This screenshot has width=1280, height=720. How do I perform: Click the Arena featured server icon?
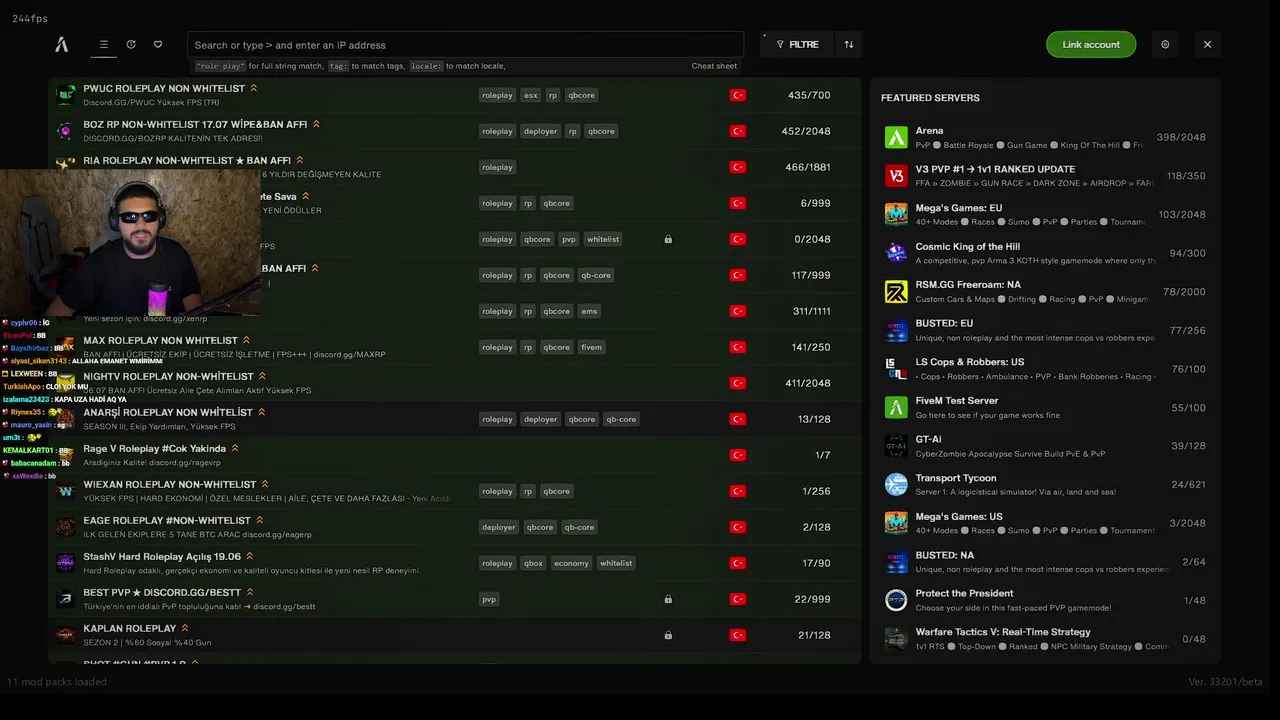896,137
